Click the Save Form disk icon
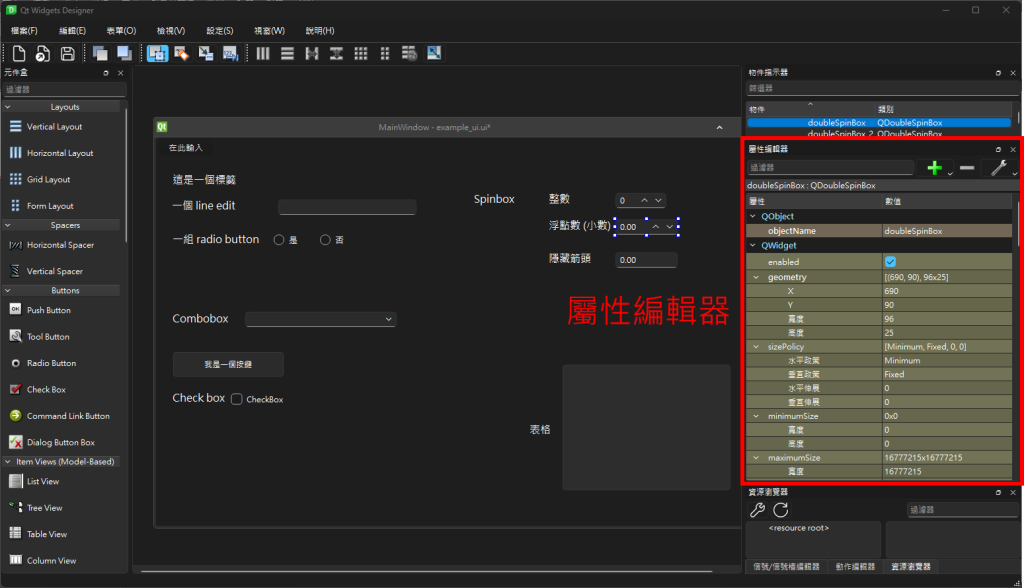This screenshot has height=588, width=1024. pos(67,54)
